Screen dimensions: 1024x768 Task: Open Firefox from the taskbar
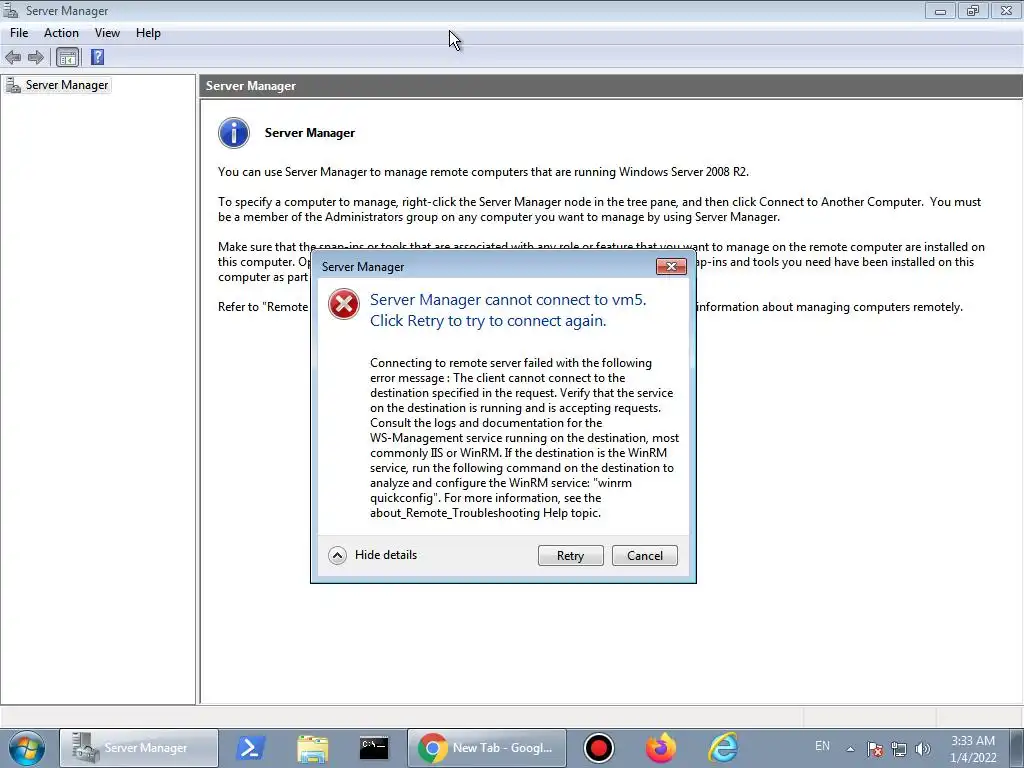(661, 748)
